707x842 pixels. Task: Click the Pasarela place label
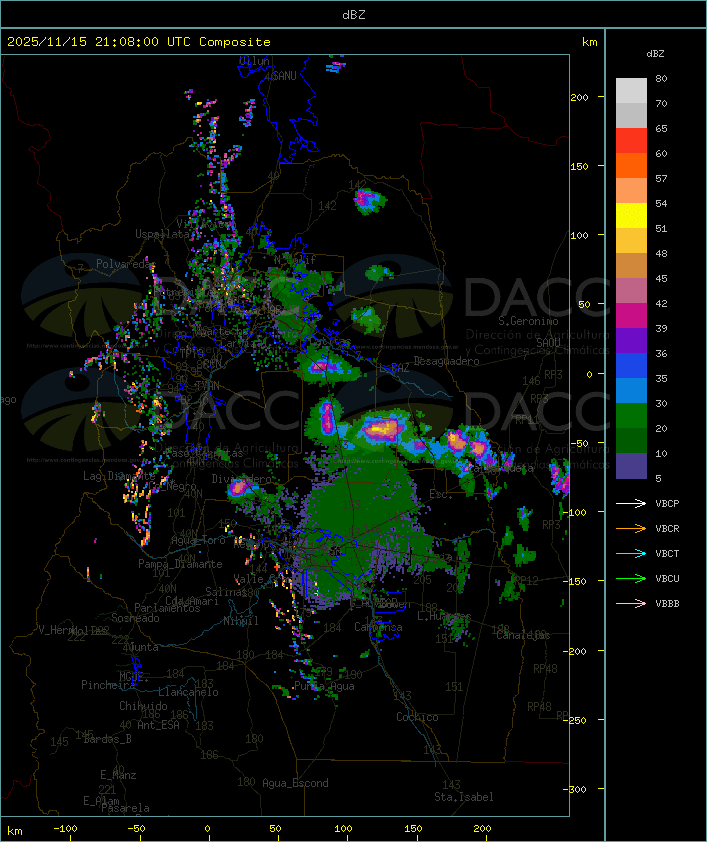(125, 808)
